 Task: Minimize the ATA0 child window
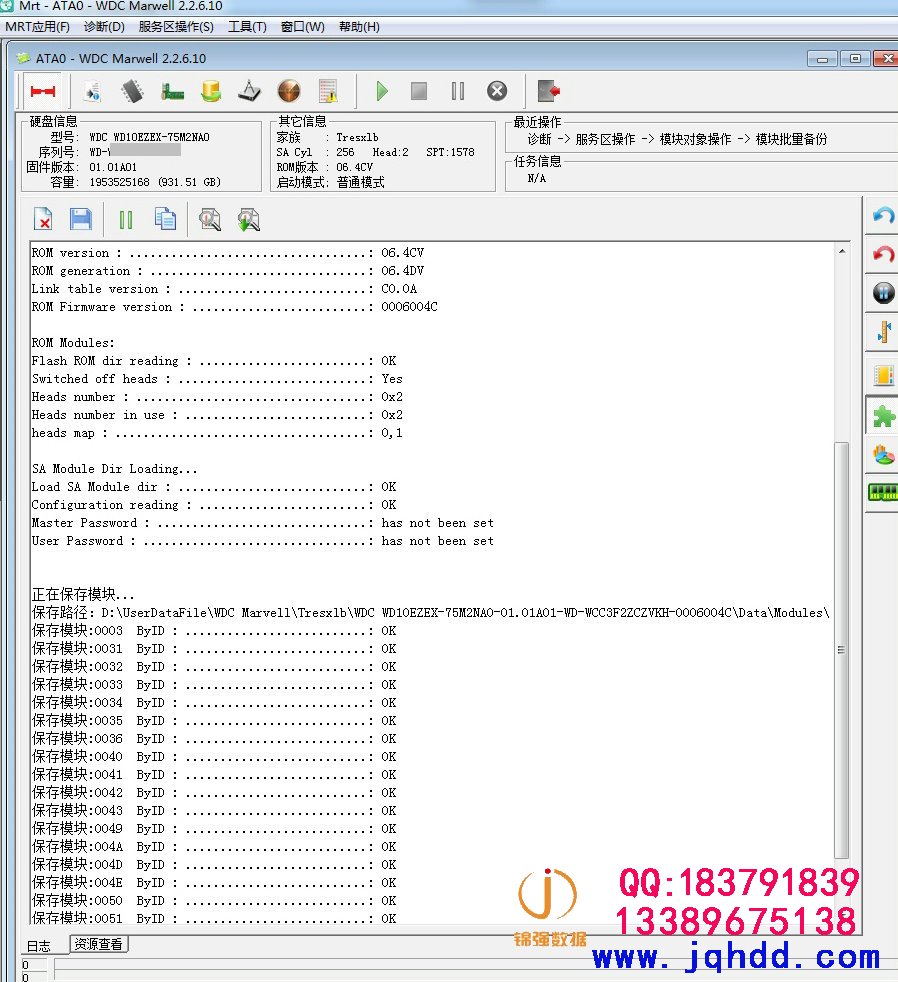(x=822, y=59)
